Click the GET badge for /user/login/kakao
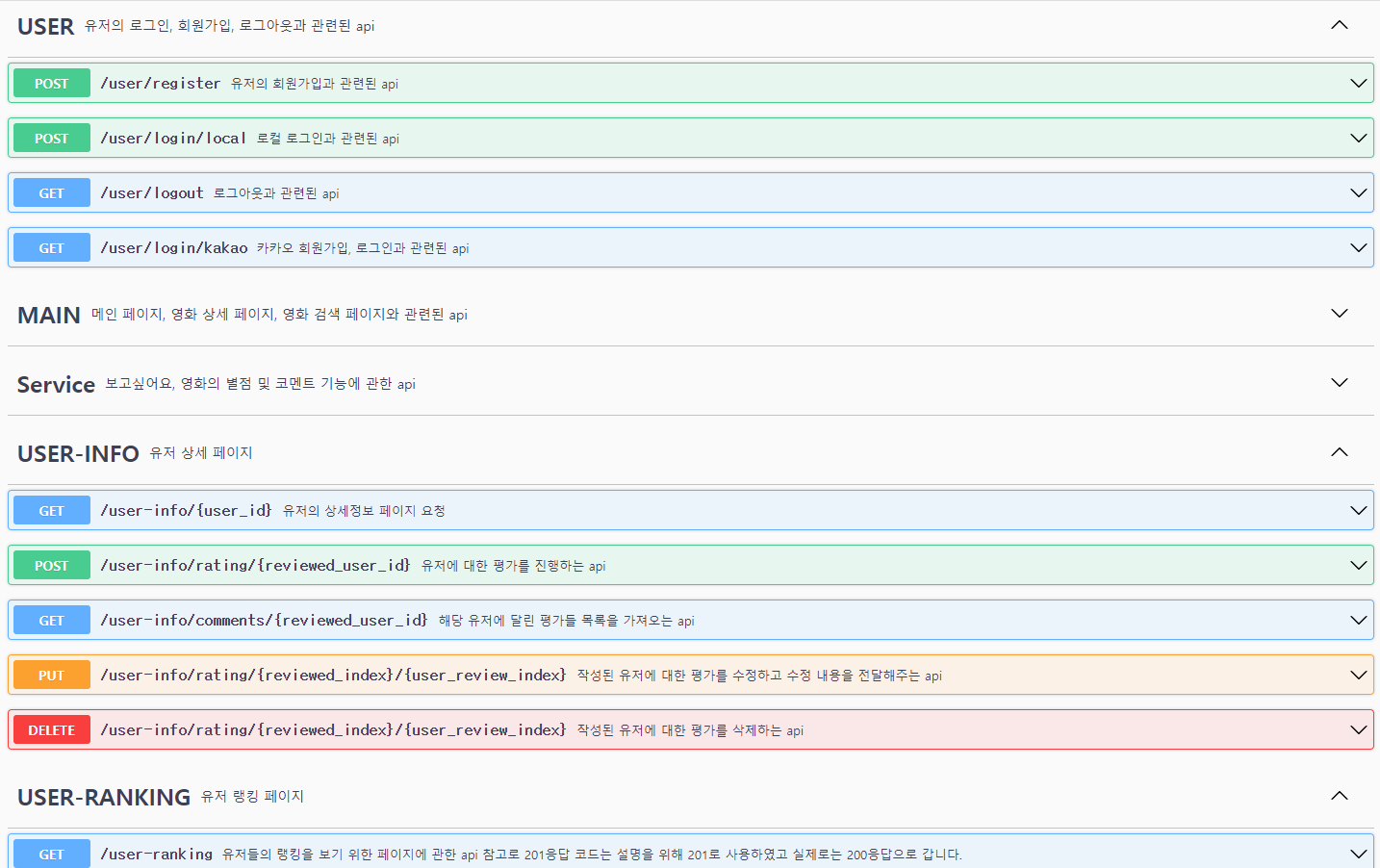 (x=52, y=248)
